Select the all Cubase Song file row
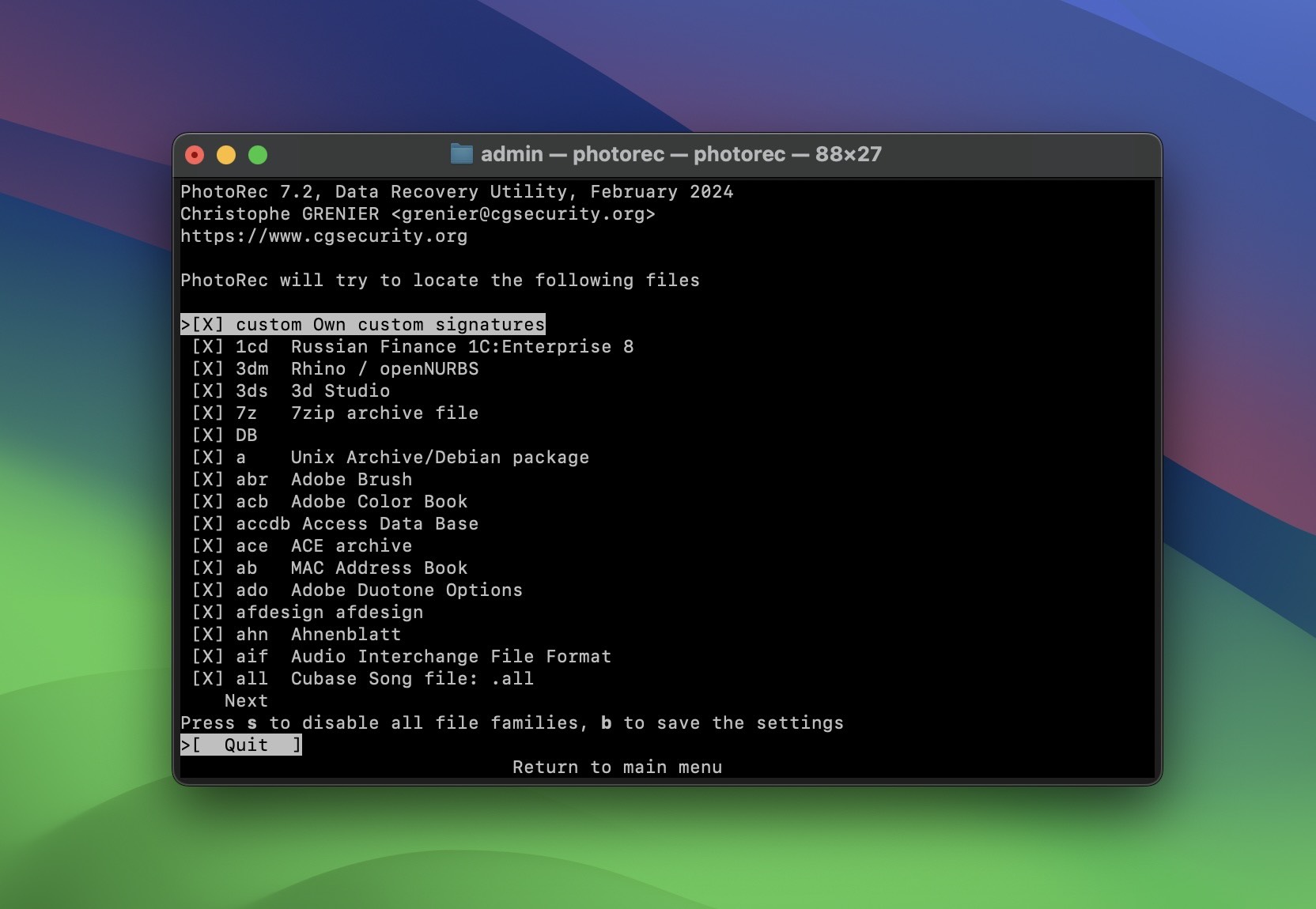This screenshot has height=909, width=1316. [x=363, y=679]
